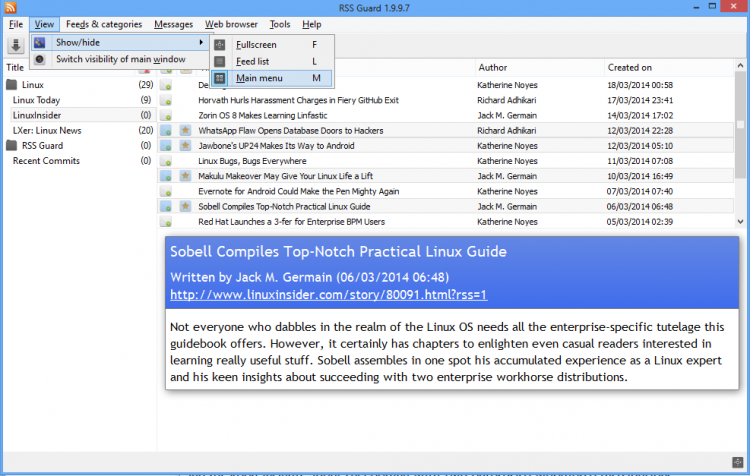Click the Switch visibility of main window icon
The width and height of the screenshot is (750, 476).
tap(40, 59)
